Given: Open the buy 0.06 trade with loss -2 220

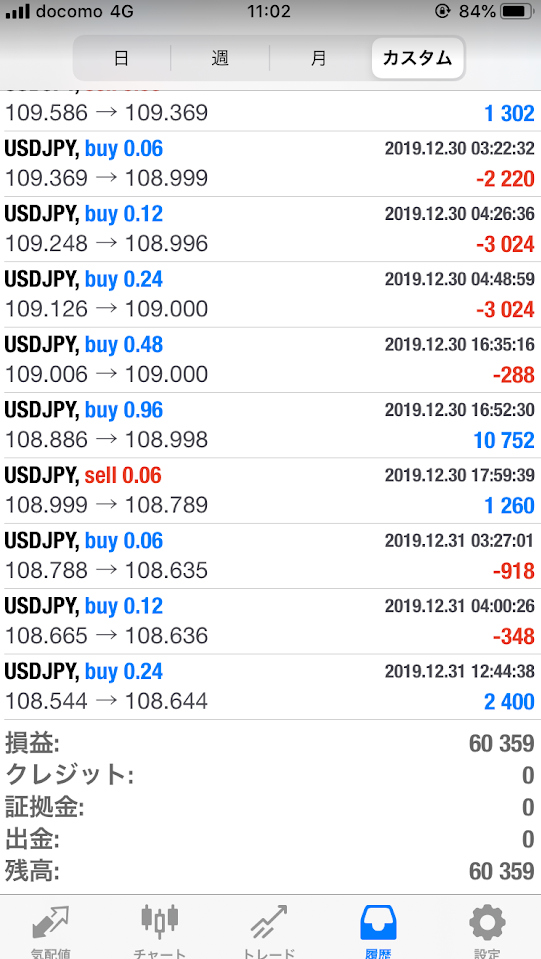Looking at the screenshot, I should point(270,164).
